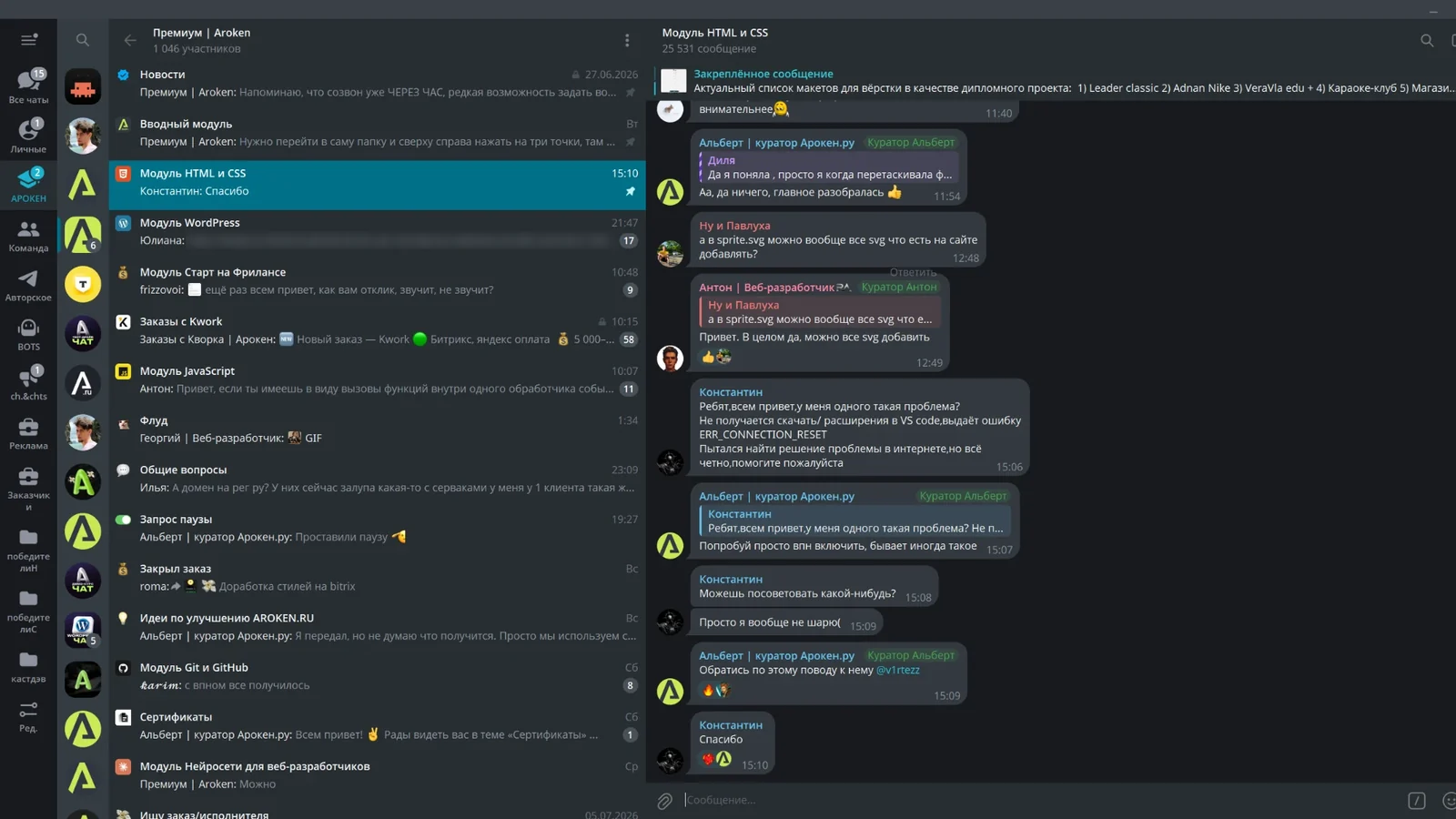Switch to the "Личные" folder
Screen dimensions: 1456x819
point(29,136)
